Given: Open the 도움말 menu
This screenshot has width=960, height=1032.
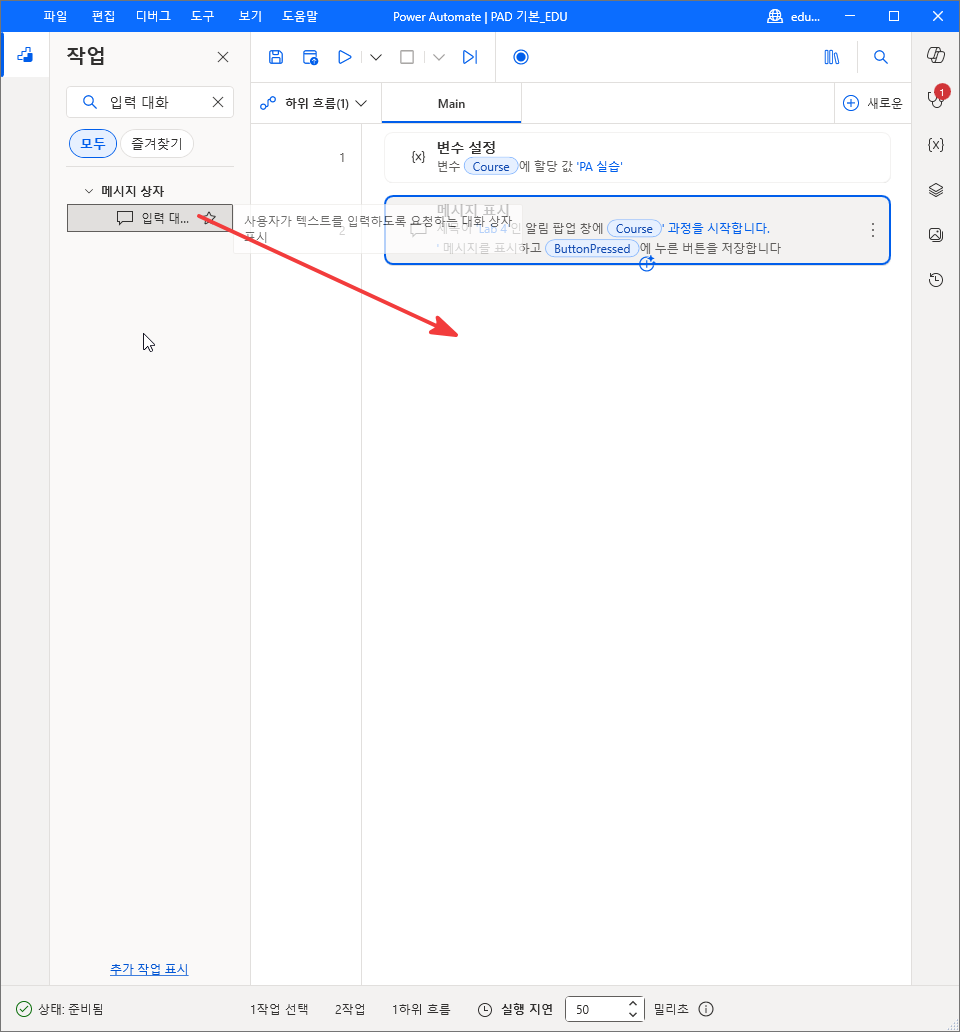Looking at the screenshot, I should tap(300, 16).
